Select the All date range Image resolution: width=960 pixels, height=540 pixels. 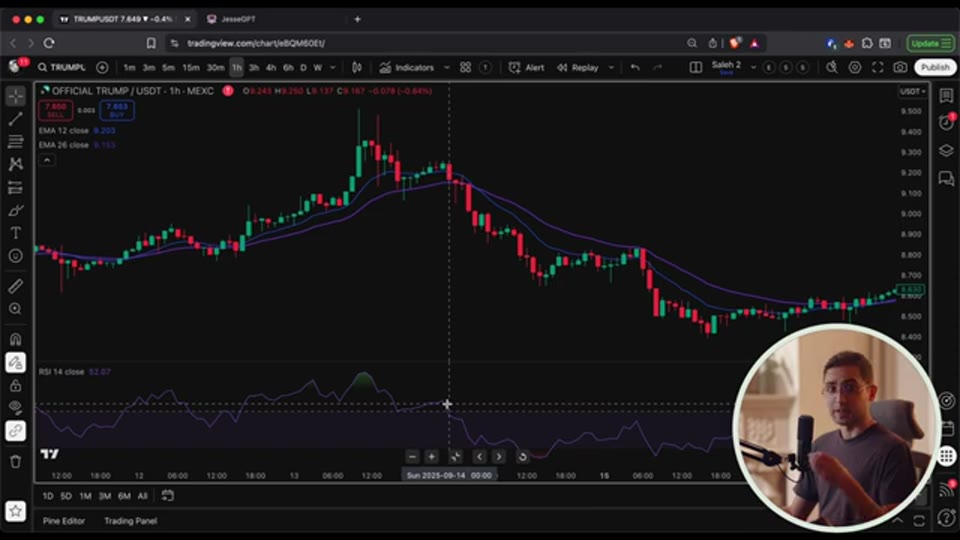143,496
